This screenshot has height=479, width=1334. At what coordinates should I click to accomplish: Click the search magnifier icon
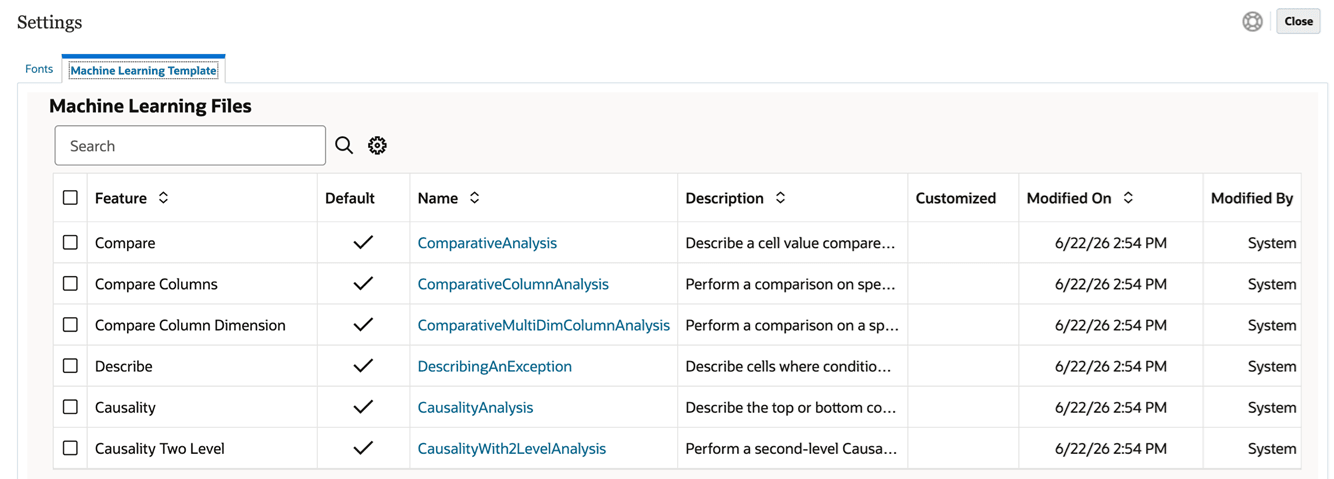click(344, 145)
